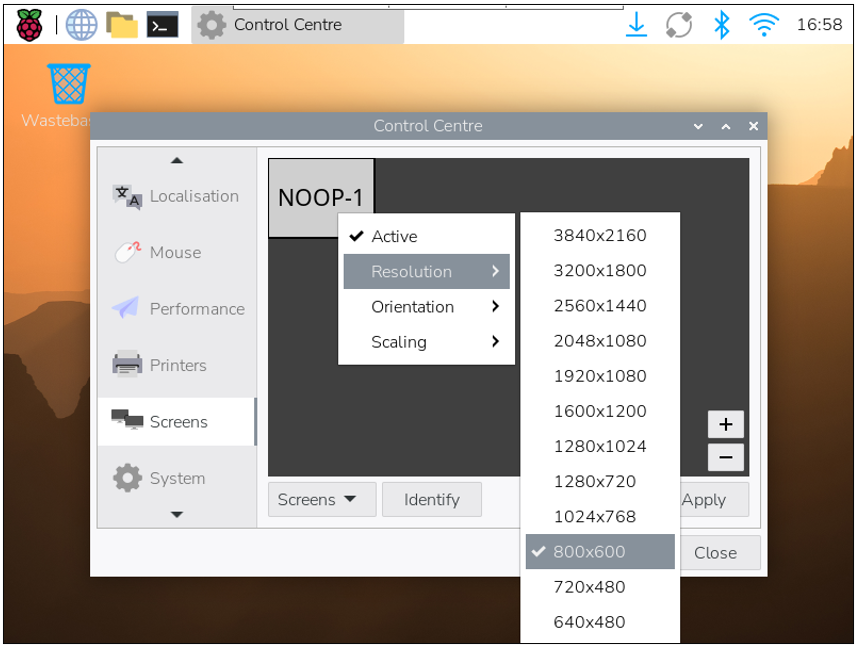Viewport: 858px width, 649px height.
Task: Click the Printers icon in sidebar
Action: [127, 364]
